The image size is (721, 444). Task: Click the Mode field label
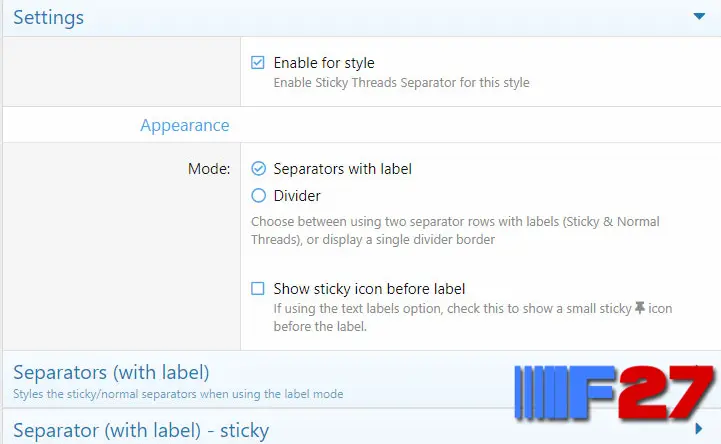(209, 169)
